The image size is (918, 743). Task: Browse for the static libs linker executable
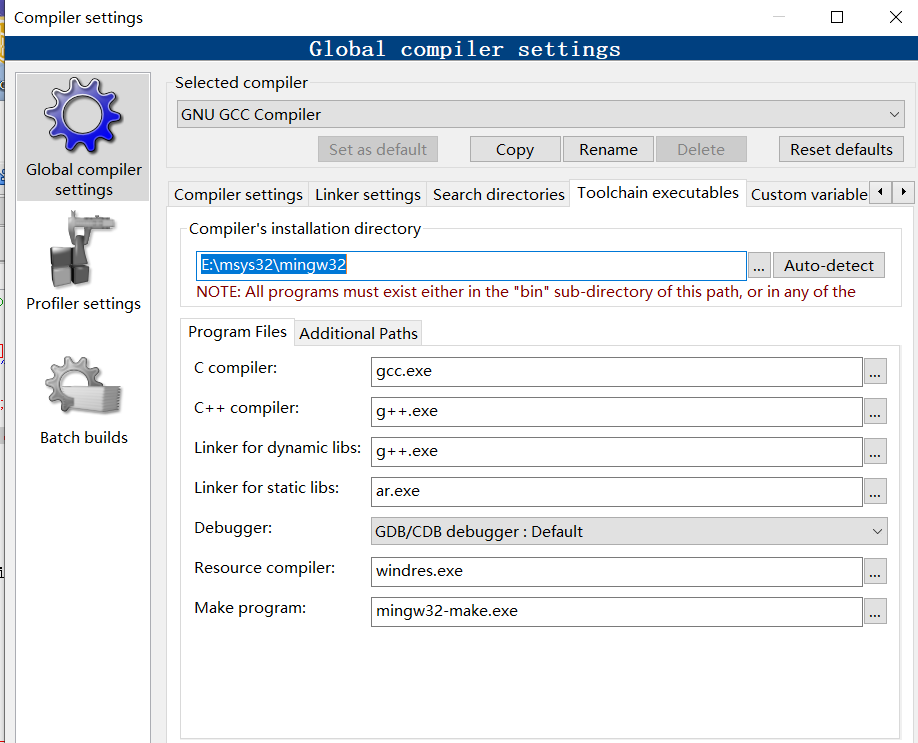click(874, 491)
